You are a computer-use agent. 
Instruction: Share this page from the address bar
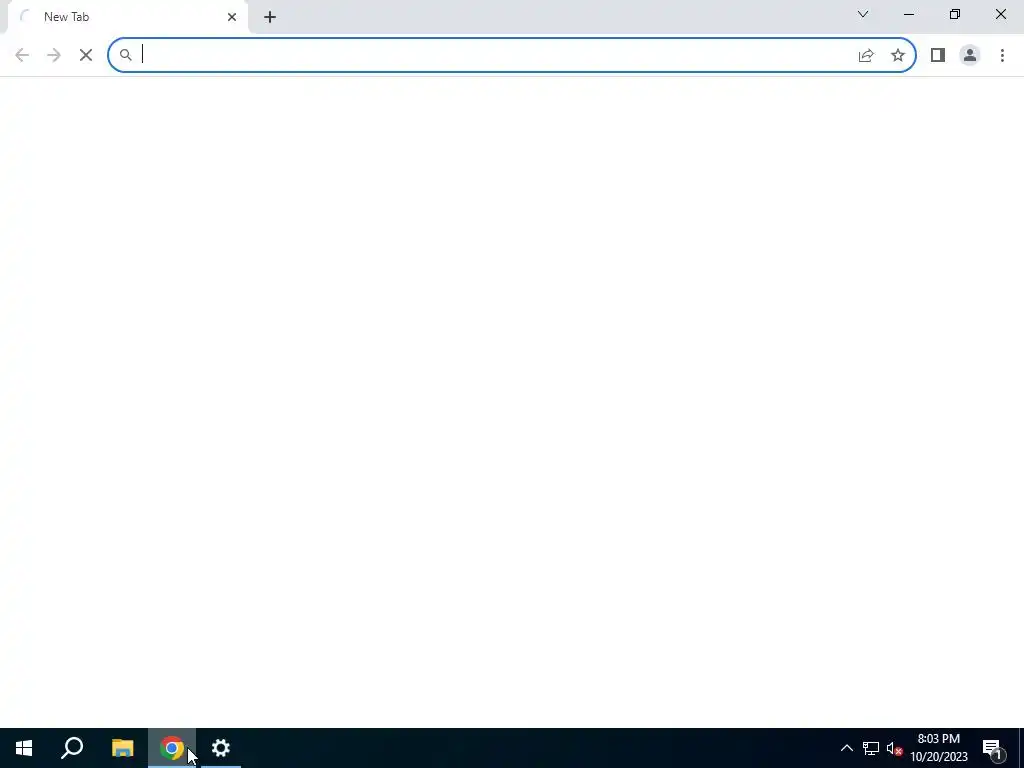tap(866, 56)
